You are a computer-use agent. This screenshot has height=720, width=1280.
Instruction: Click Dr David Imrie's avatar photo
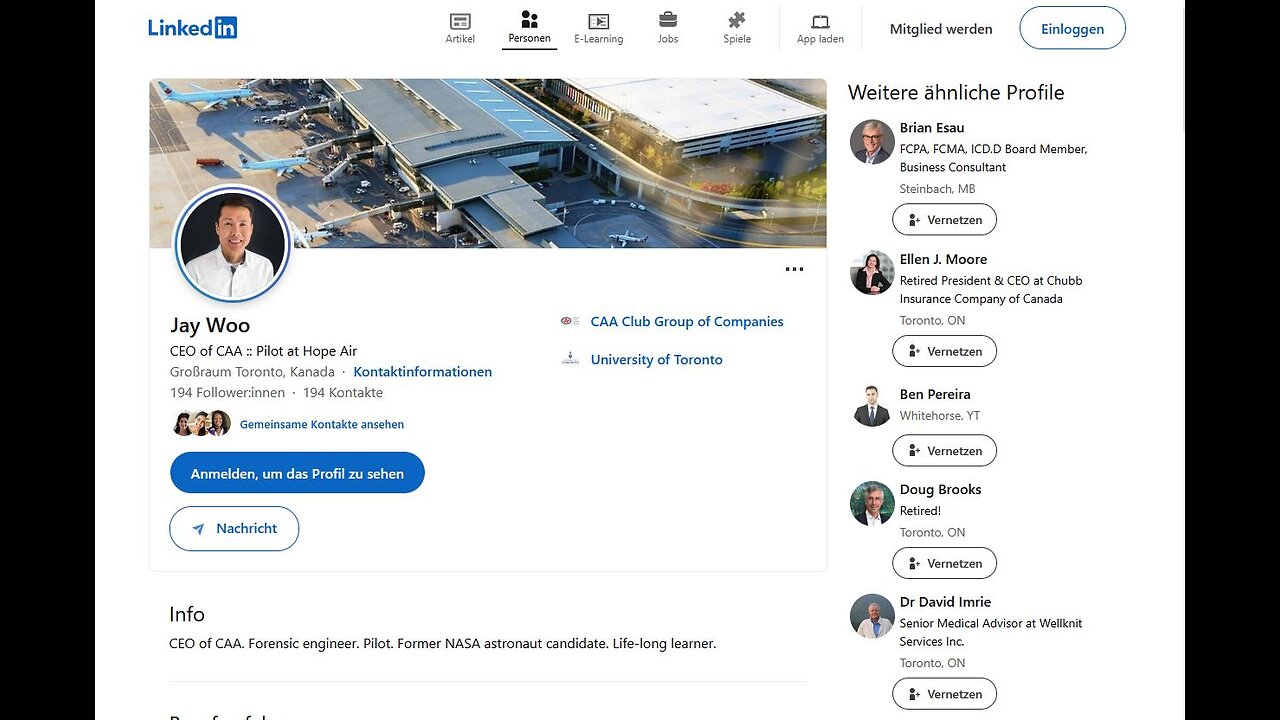coord(872,616)
